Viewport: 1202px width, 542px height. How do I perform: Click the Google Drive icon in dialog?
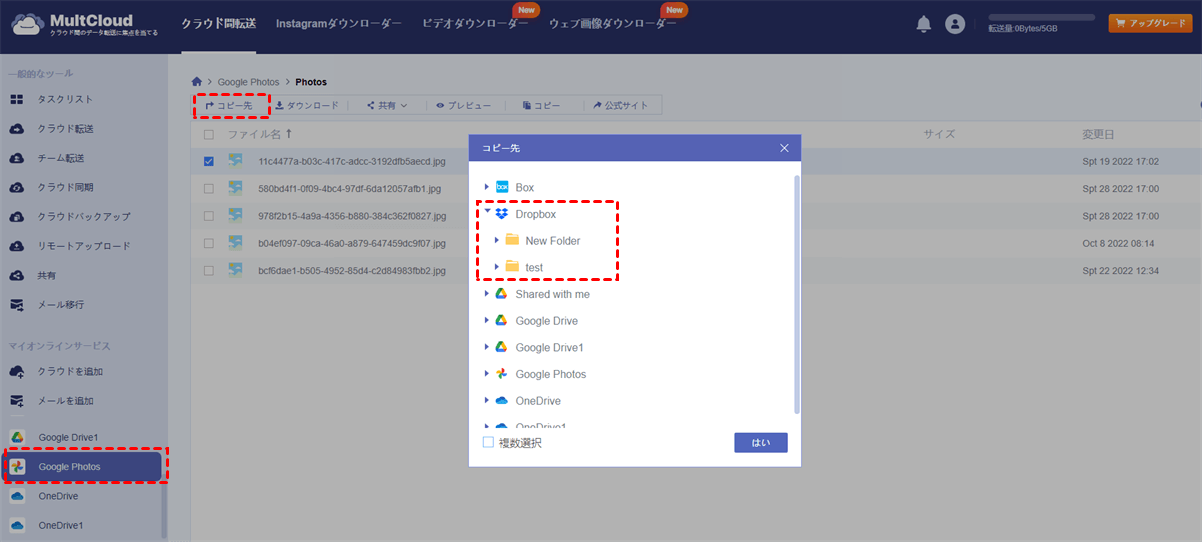point(502,320)
